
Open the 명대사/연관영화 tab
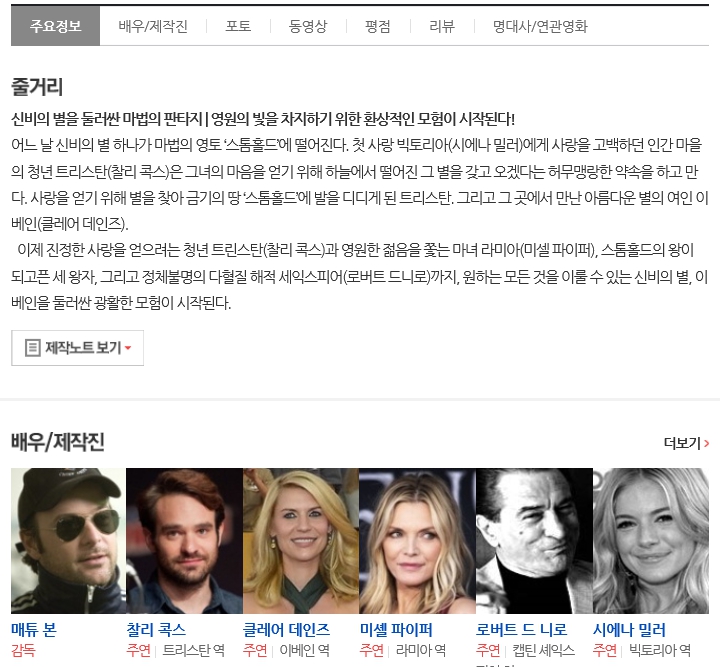click(x=540, y=26)
